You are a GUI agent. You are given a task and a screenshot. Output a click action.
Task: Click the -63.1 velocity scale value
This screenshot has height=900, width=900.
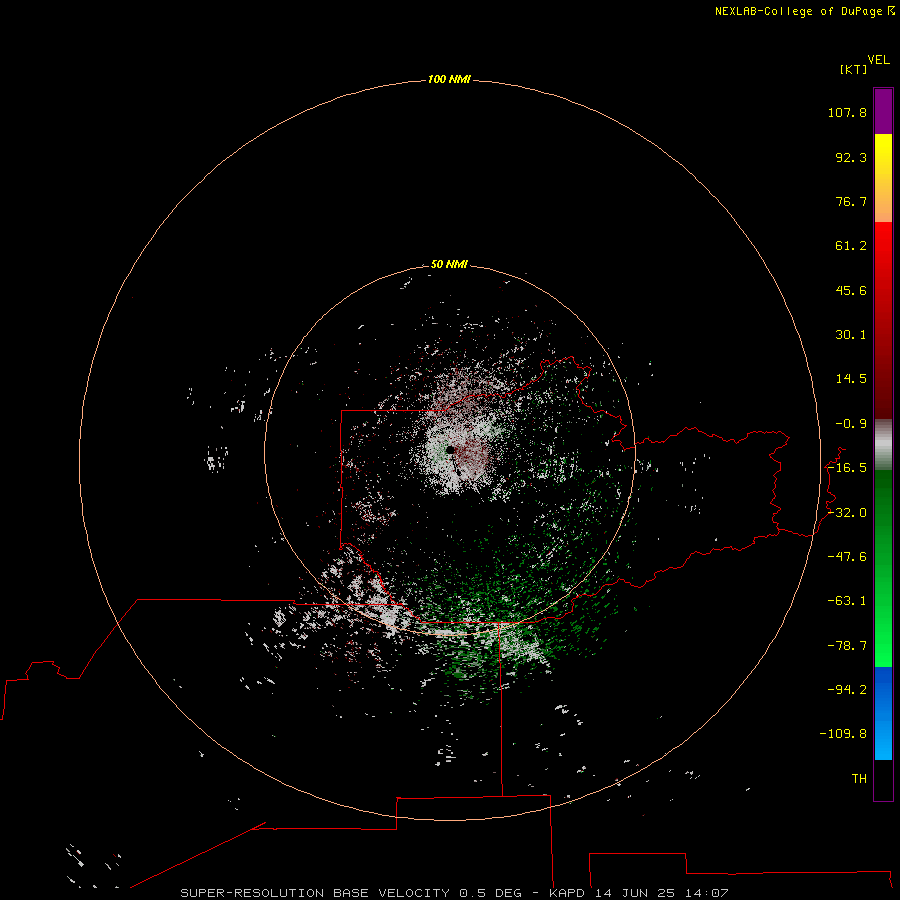847,601
